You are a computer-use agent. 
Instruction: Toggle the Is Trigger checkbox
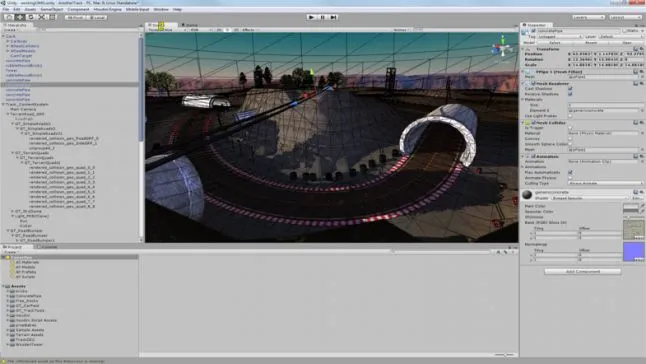570,128
